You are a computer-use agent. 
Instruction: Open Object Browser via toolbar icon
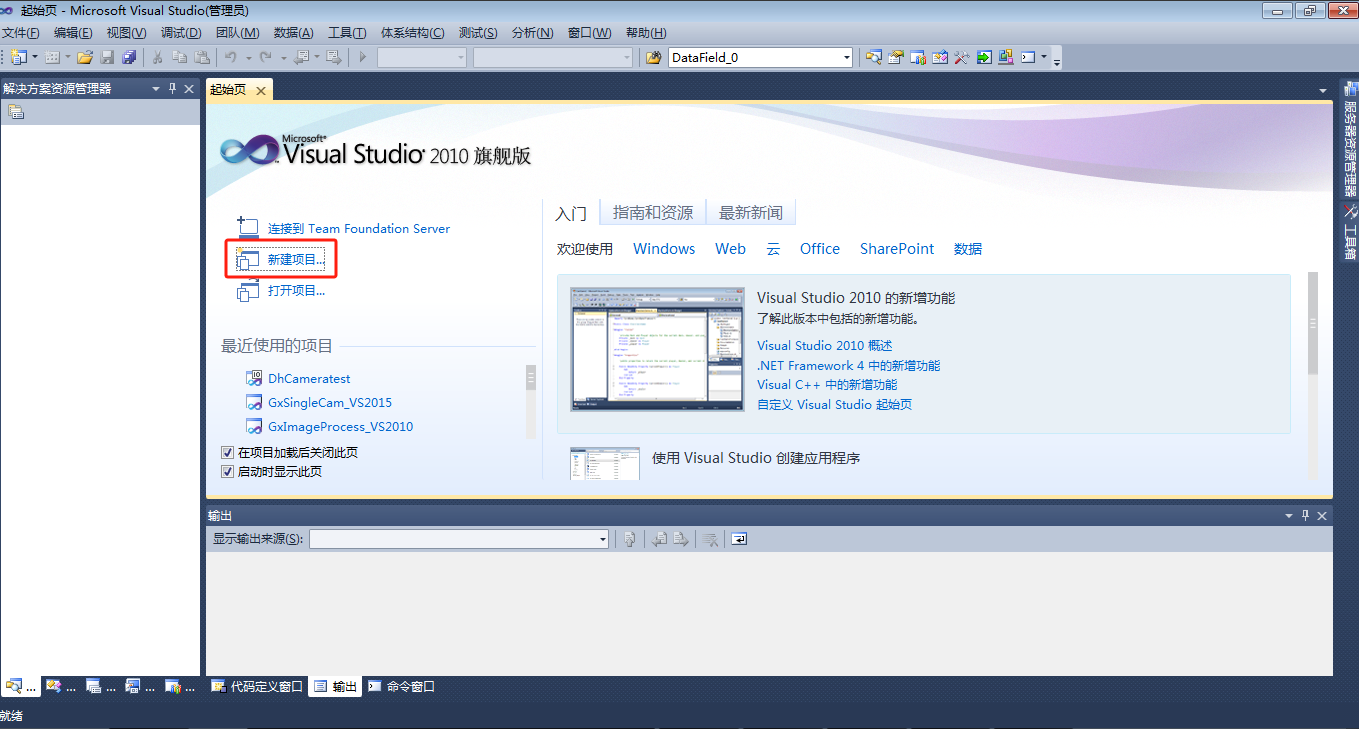(x=940, y=57)
